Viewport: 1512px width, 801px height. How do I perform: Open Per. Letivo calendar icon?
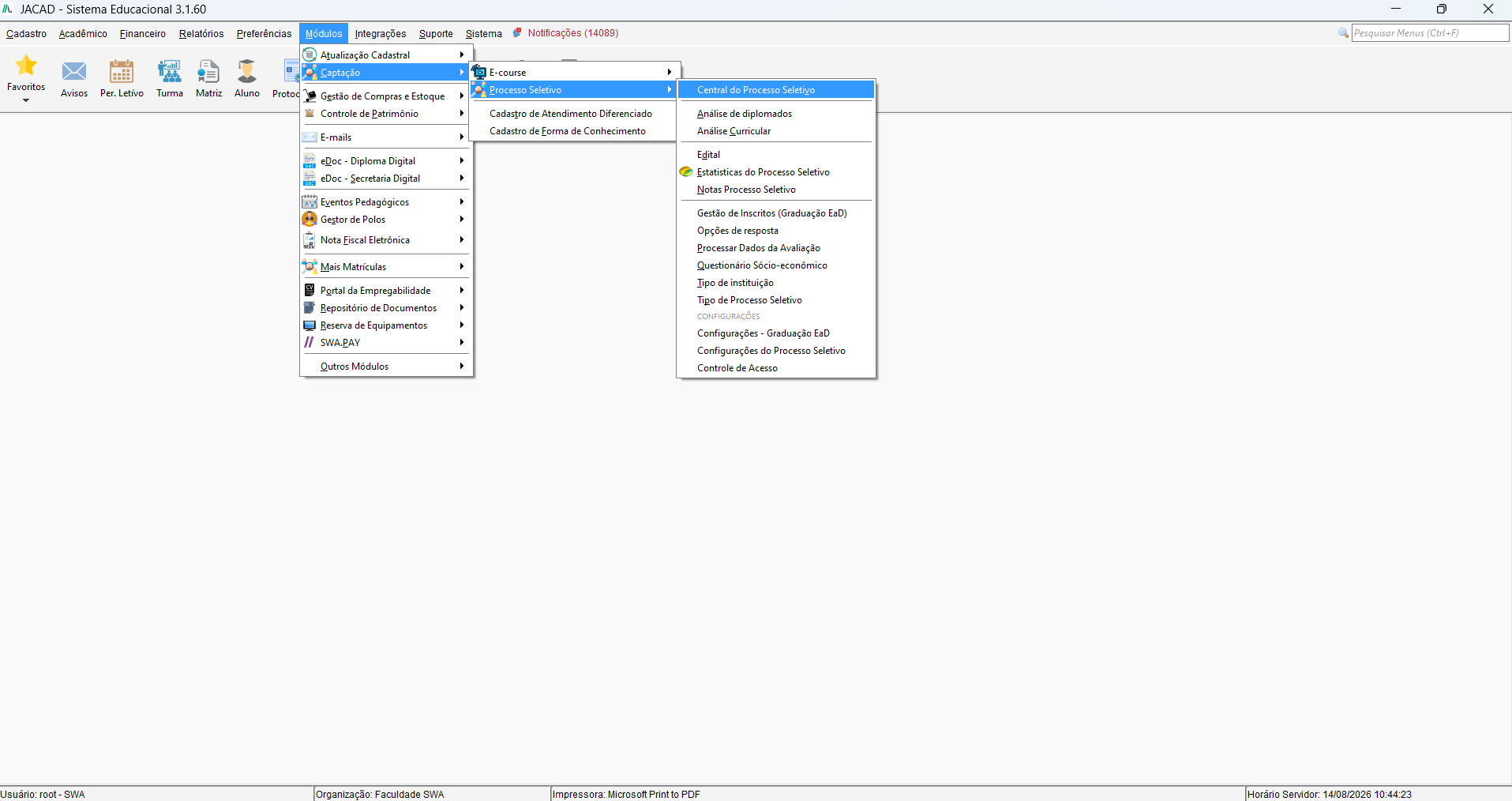pyautogui.click(x=122, y=71)
